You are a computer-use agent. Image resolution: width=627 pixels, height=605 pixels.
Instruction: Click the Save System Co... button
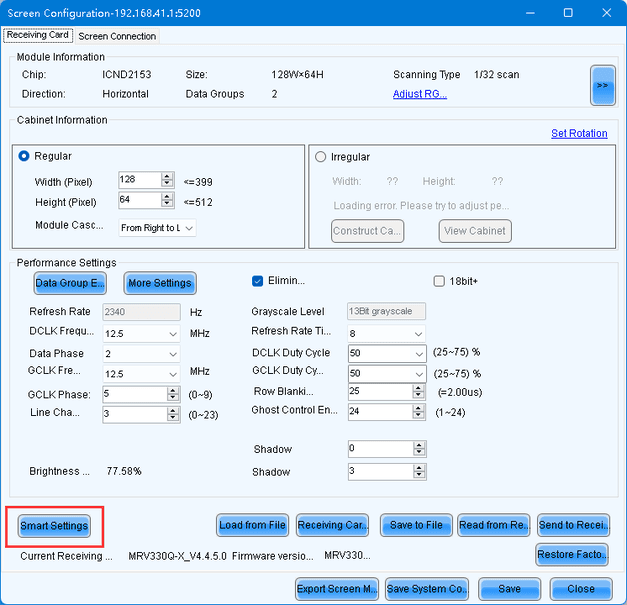[427, 589]
